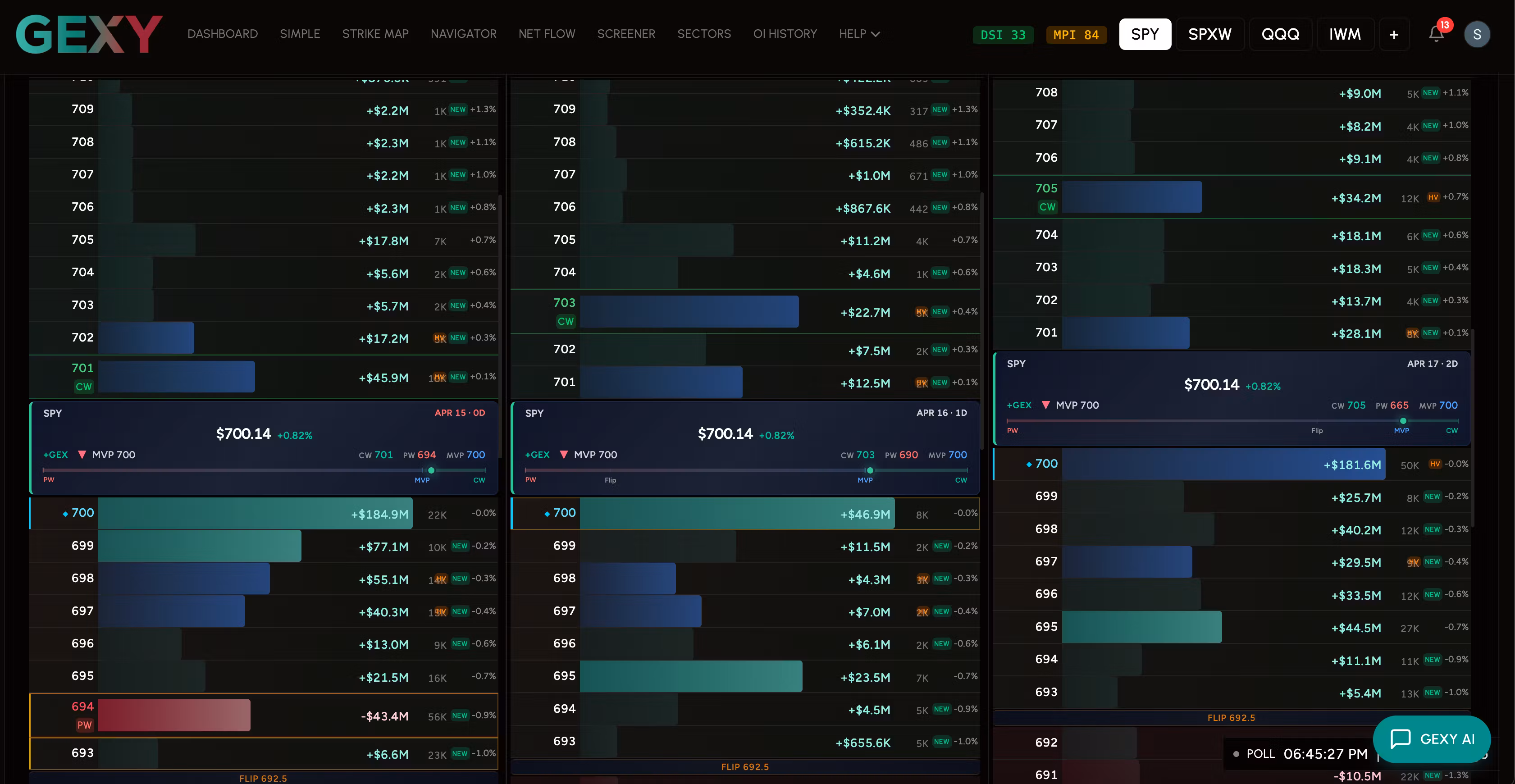Switch to the NAVIGATOR page
This screenshot has width=1515, height=784.
pos(463,34)
